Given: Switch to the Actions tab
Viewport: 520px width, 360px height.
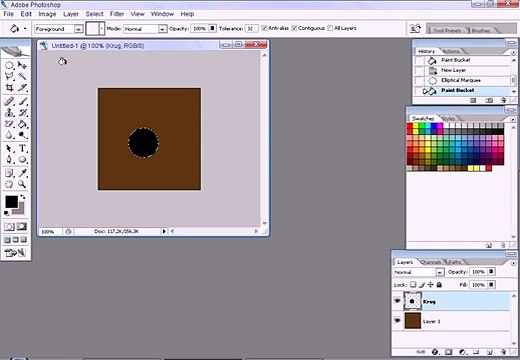Looking at the screenshot, I should pos(451,51).
